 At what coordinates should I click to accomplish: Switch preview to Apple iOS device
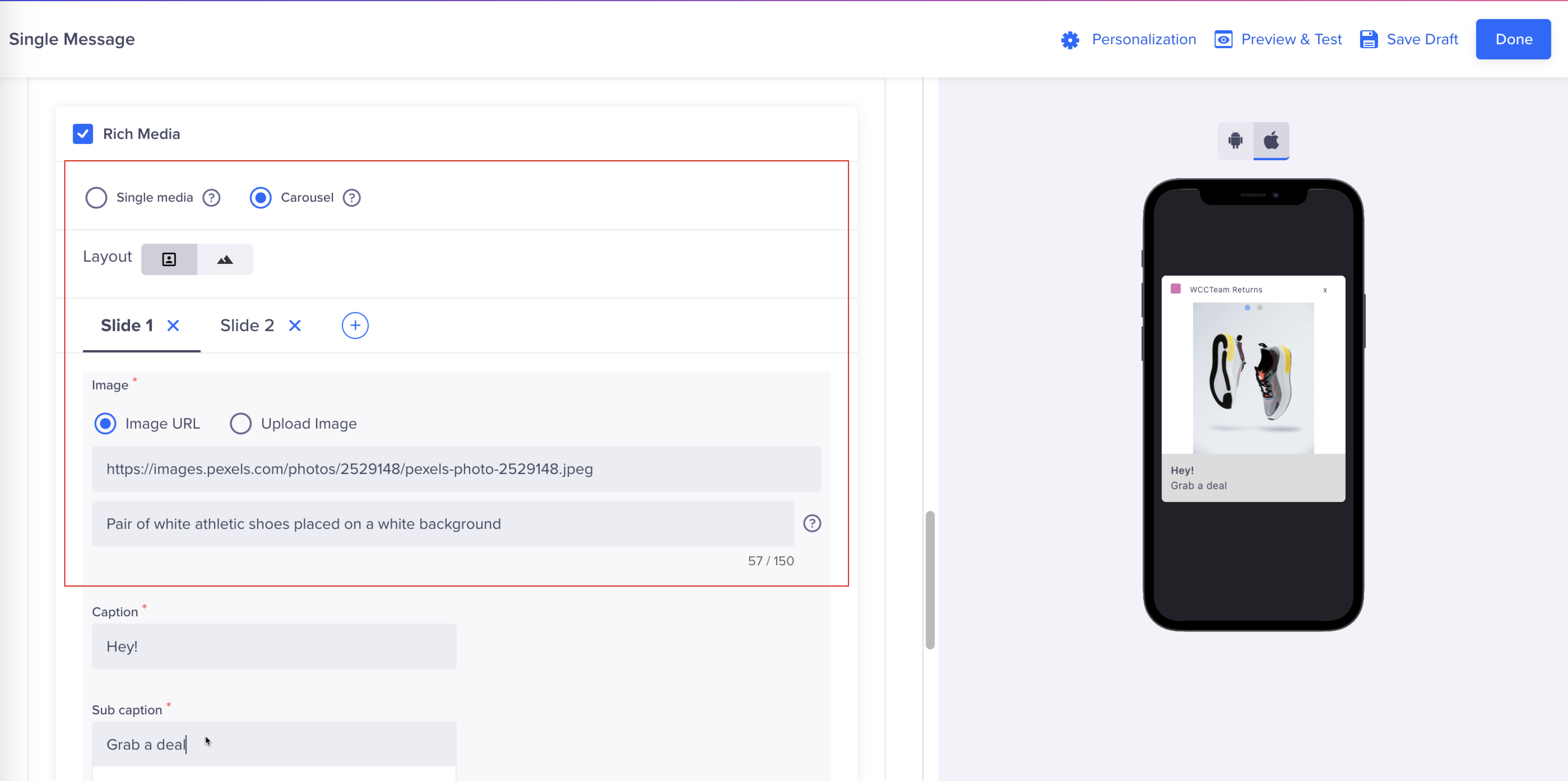click(x=1271, y=141)
